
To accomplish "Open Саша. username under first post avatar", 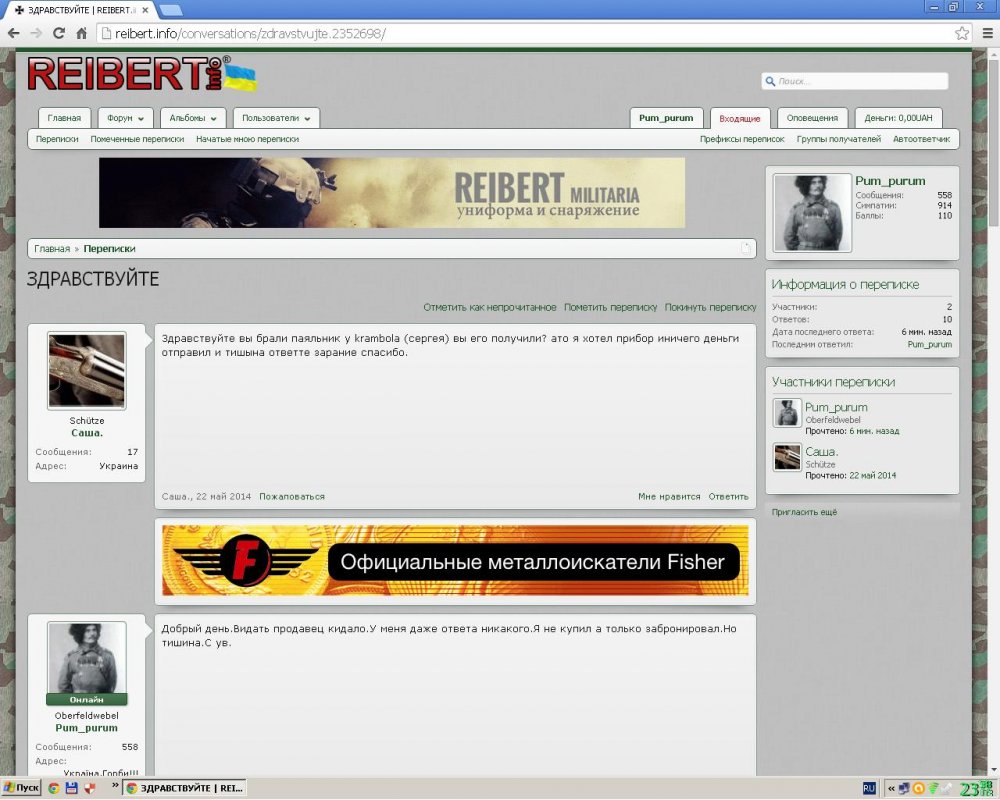I will (87, 433).
